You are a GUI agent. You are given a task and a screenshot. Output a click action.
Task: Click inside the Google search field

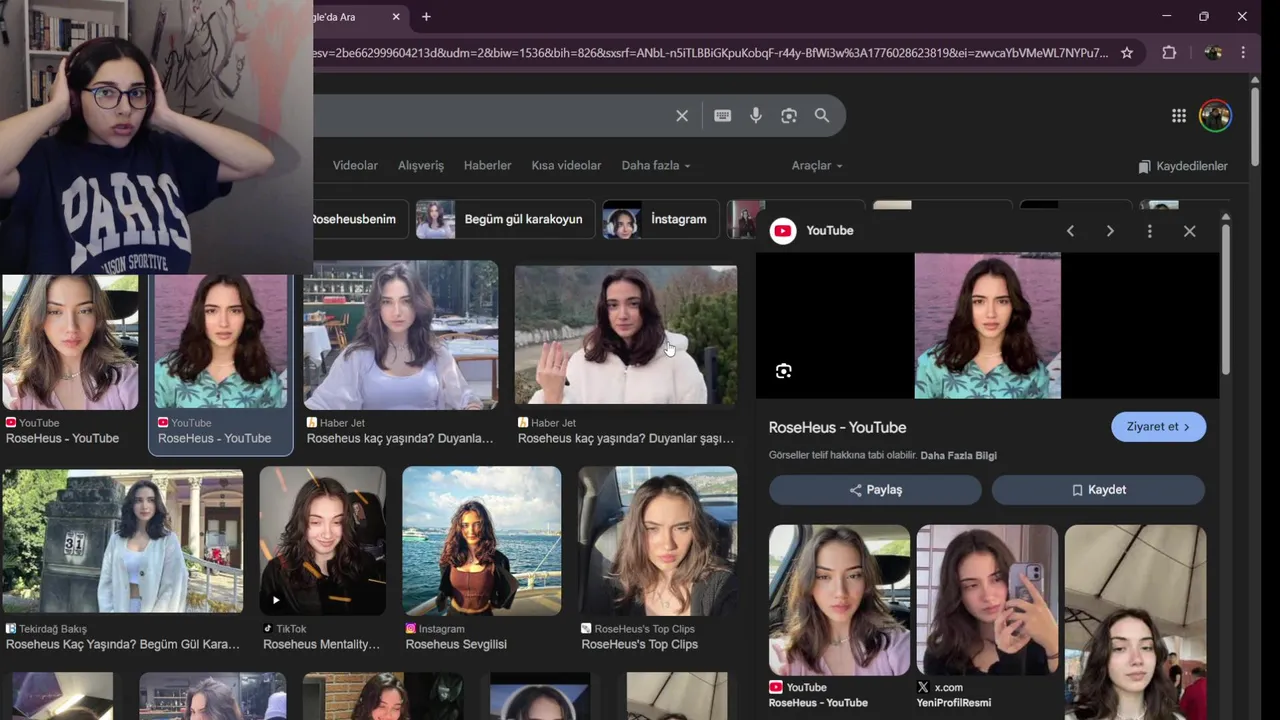click(490, 116)
